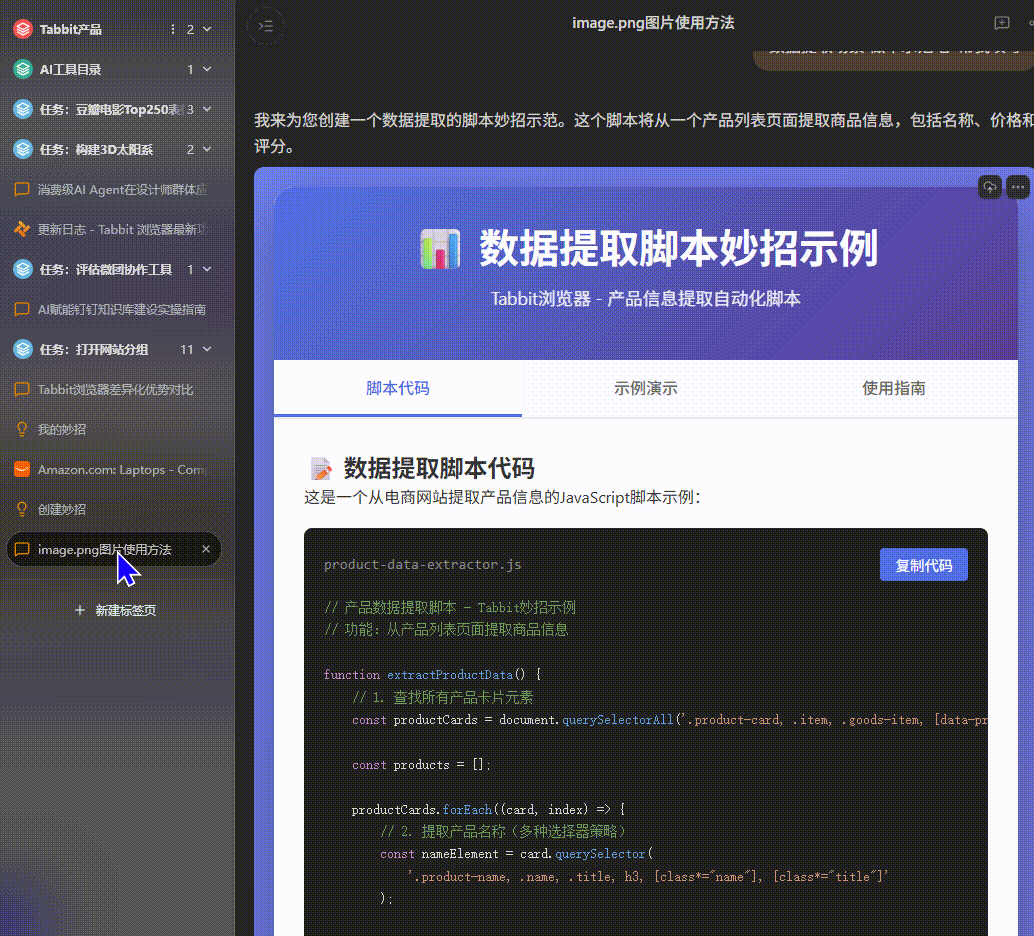1034x936 pixels.
Task: Click the 打开网站分组 task icon
Action: coord(23,349)
